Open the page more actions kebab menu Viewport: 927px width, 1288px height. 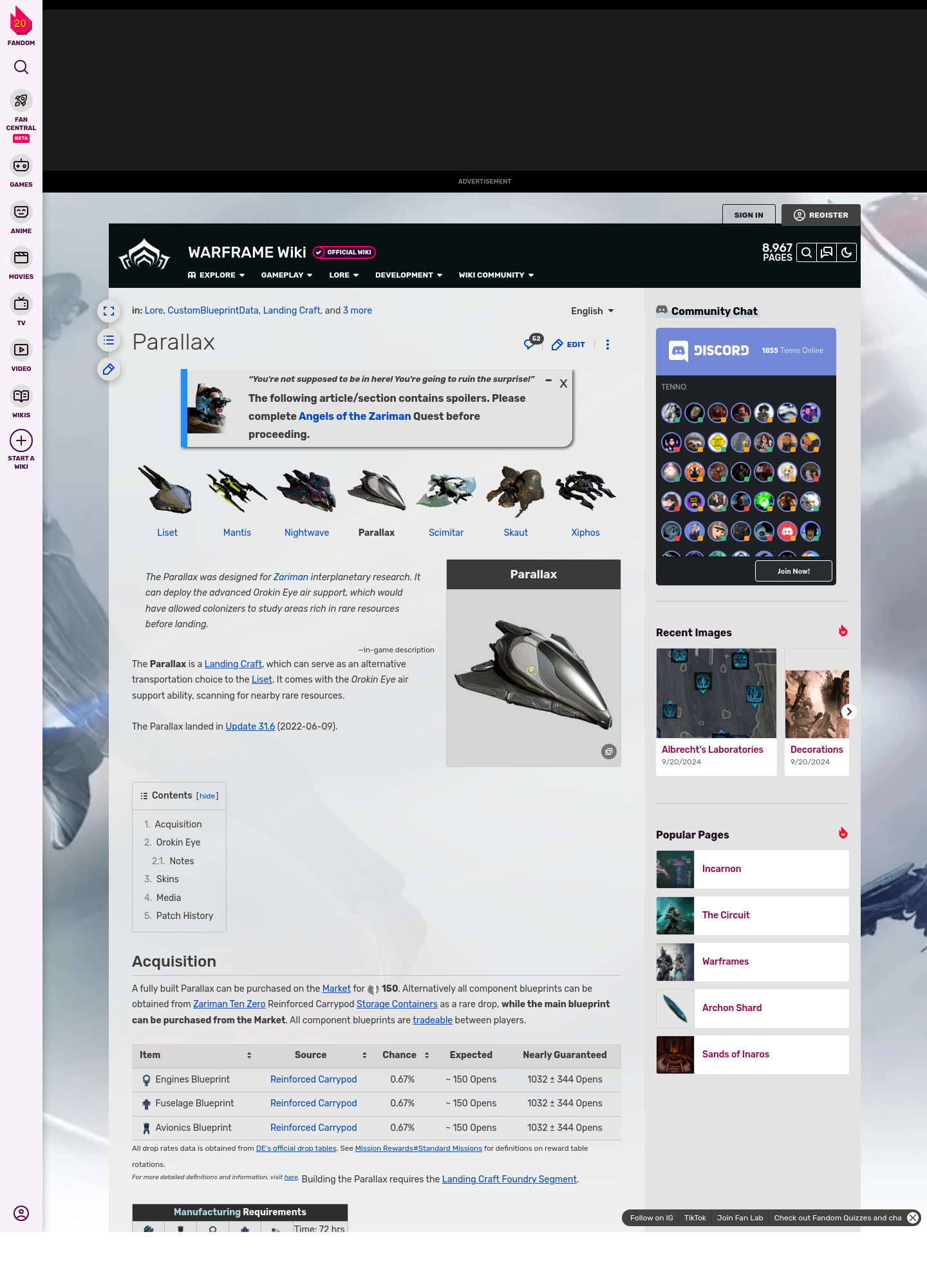(608, 345)
